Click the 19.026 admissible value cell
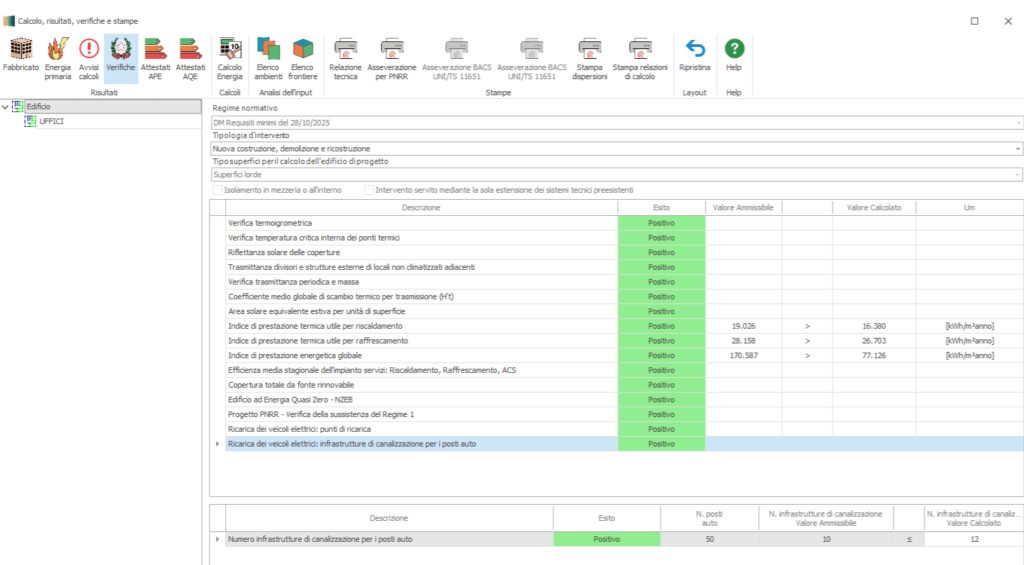This screenshot has height=565, width=1024. click(743, 326)
